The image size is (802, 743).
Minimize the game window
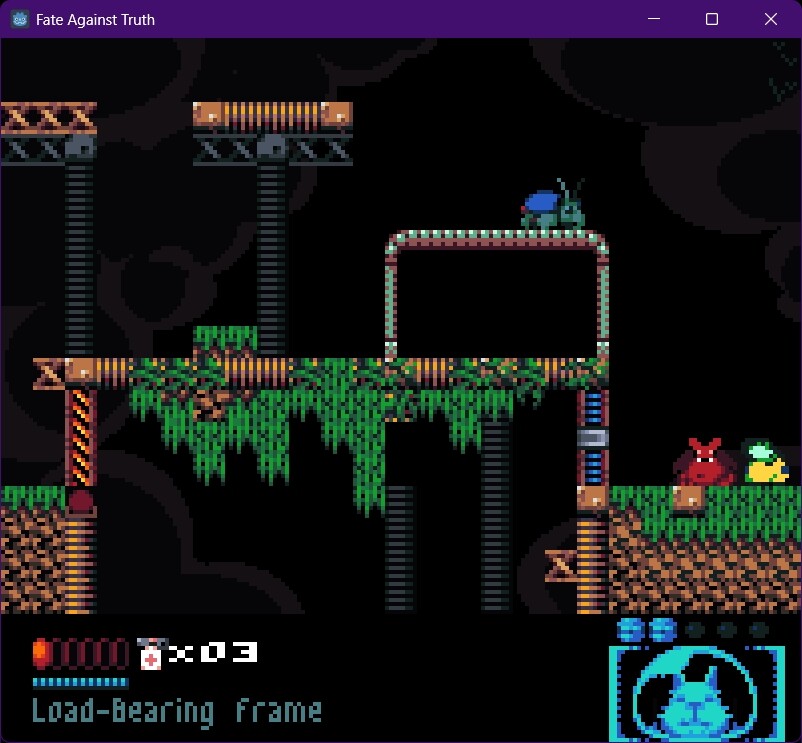point(654,19)
